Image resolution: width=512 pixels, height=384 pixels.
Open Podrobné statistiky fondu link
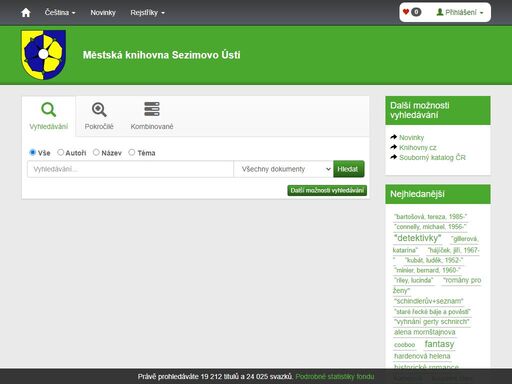pos(335,377)
